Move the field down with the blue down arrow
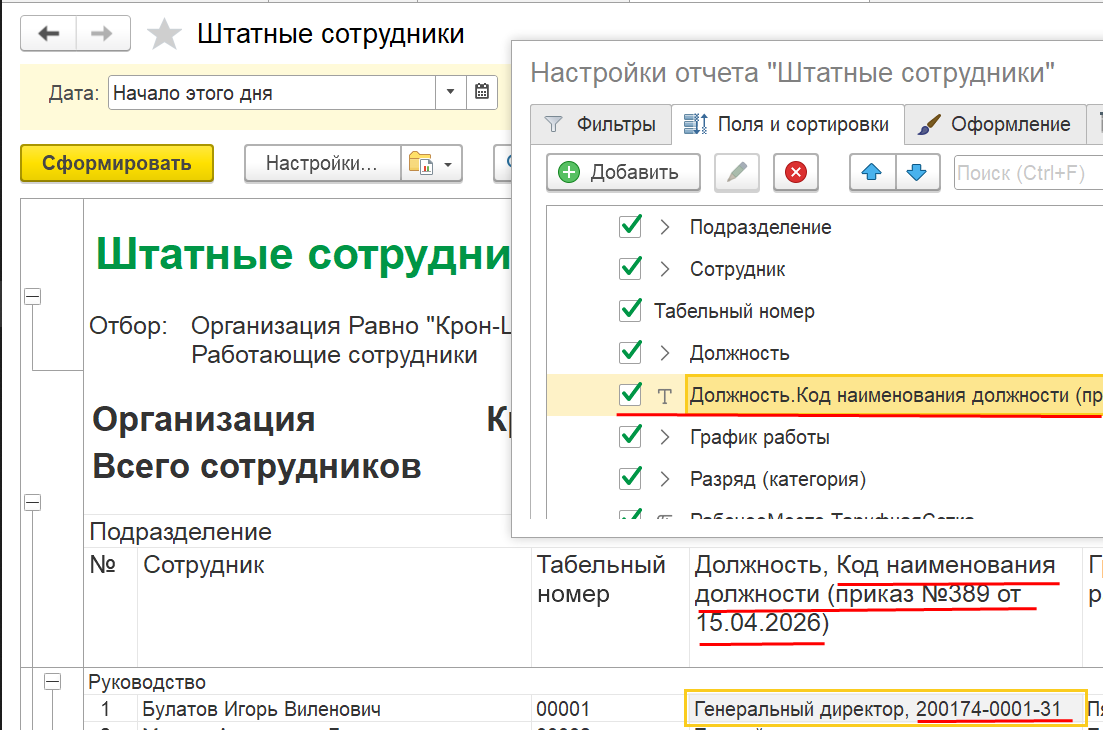This screenshot has width=1103, height=730. pyautogui.click(x=917, y=172)
